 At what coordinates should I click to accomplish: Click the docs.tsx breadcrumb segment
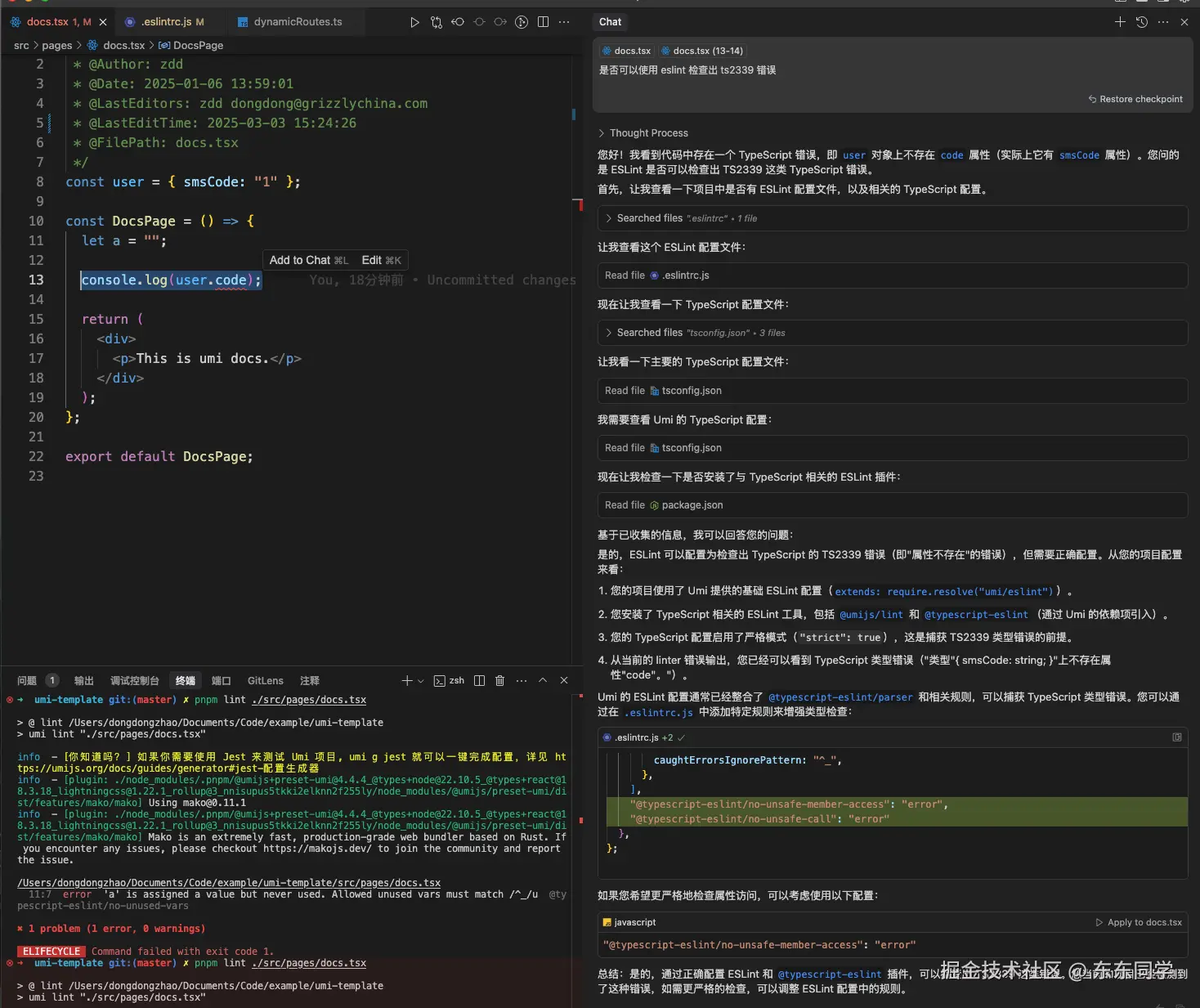116,45
